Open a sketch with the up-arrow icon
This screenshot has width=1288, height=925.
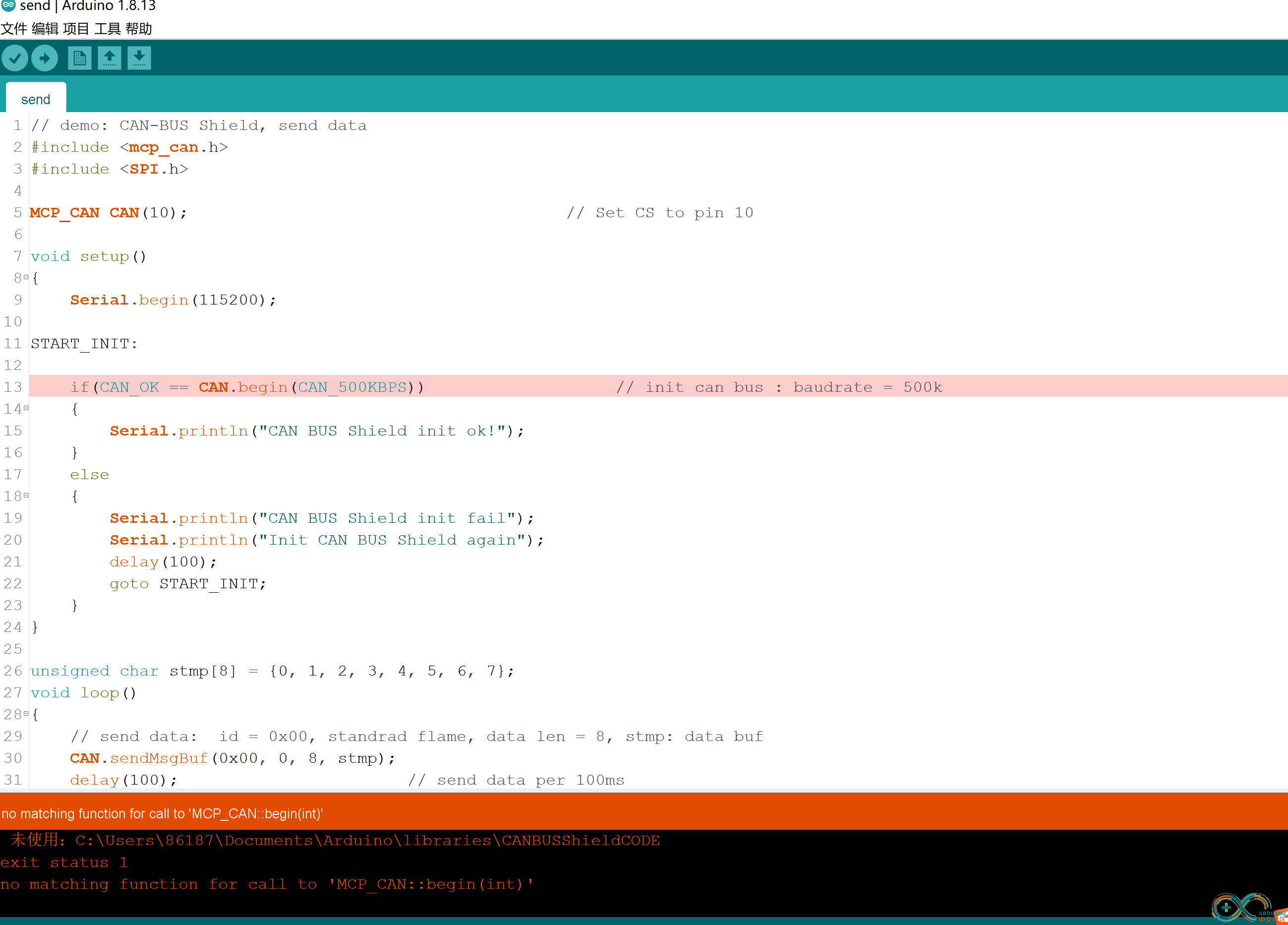pyautogui.click(x=110, y=58)
